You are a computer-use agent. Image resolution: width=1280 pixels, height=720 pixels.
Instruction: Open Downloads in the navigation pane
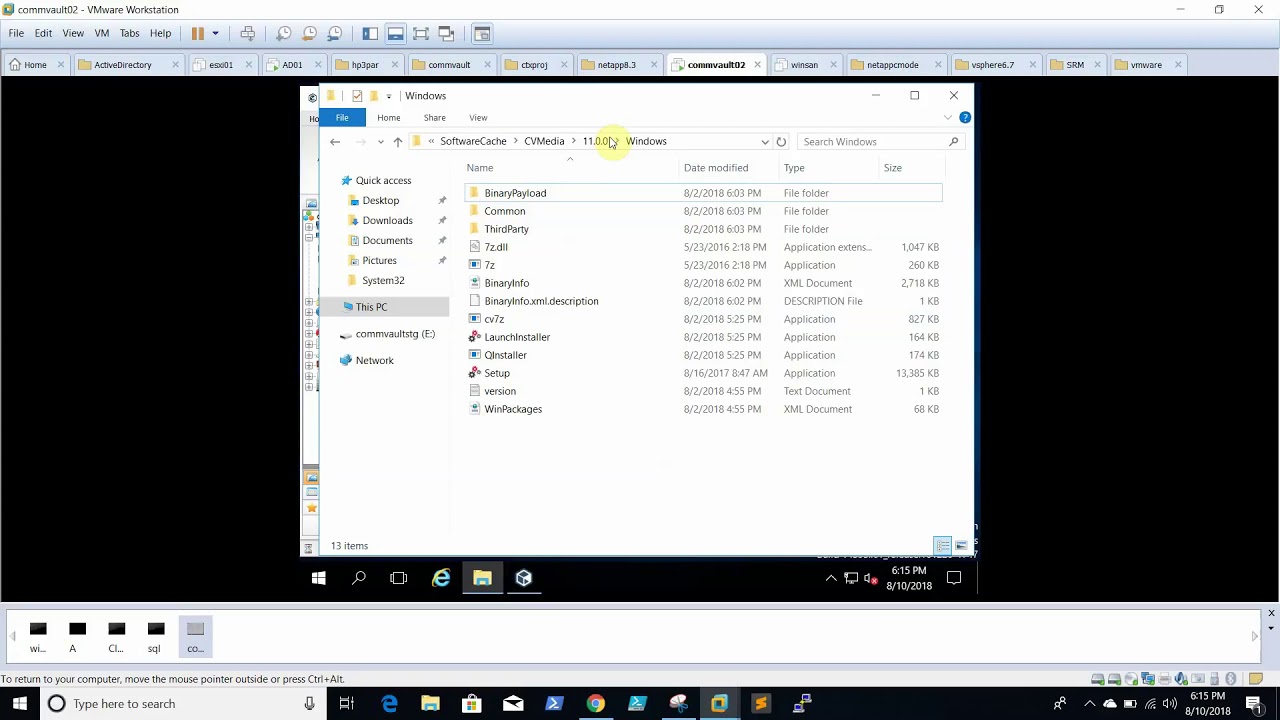click(x=387, y=221)
